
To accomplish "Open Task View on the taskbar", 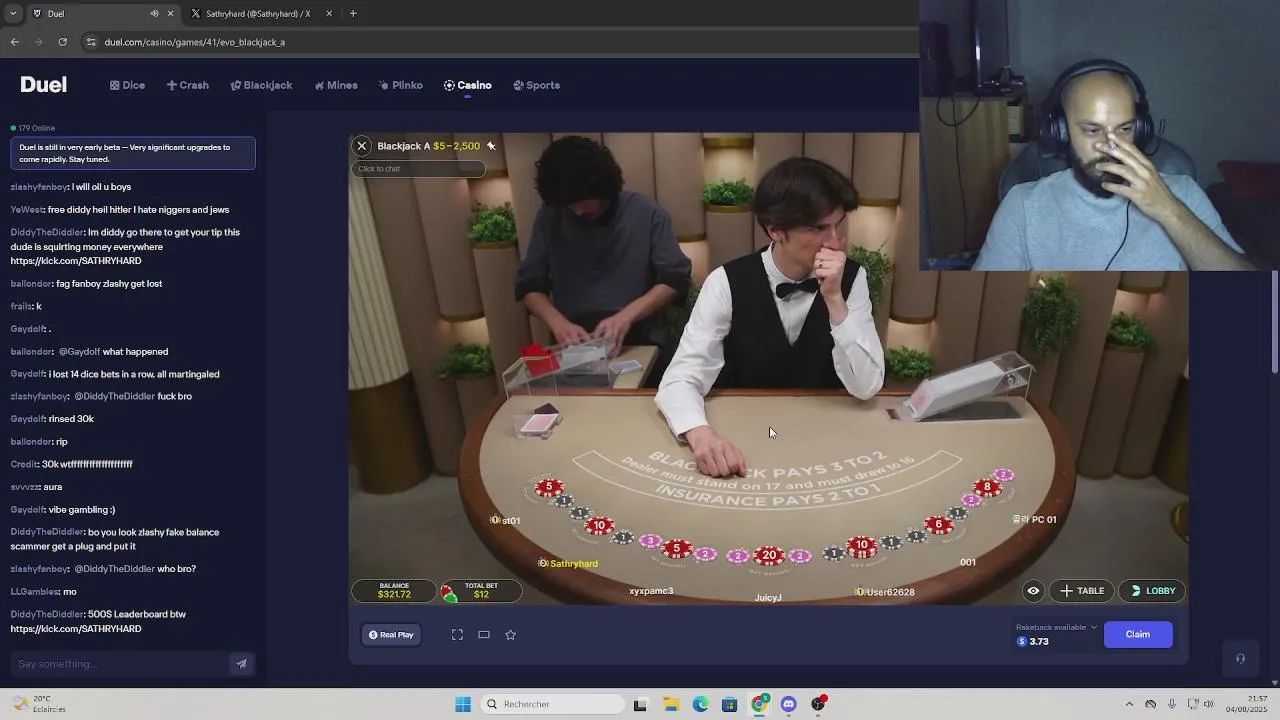I will coord(640,704).
